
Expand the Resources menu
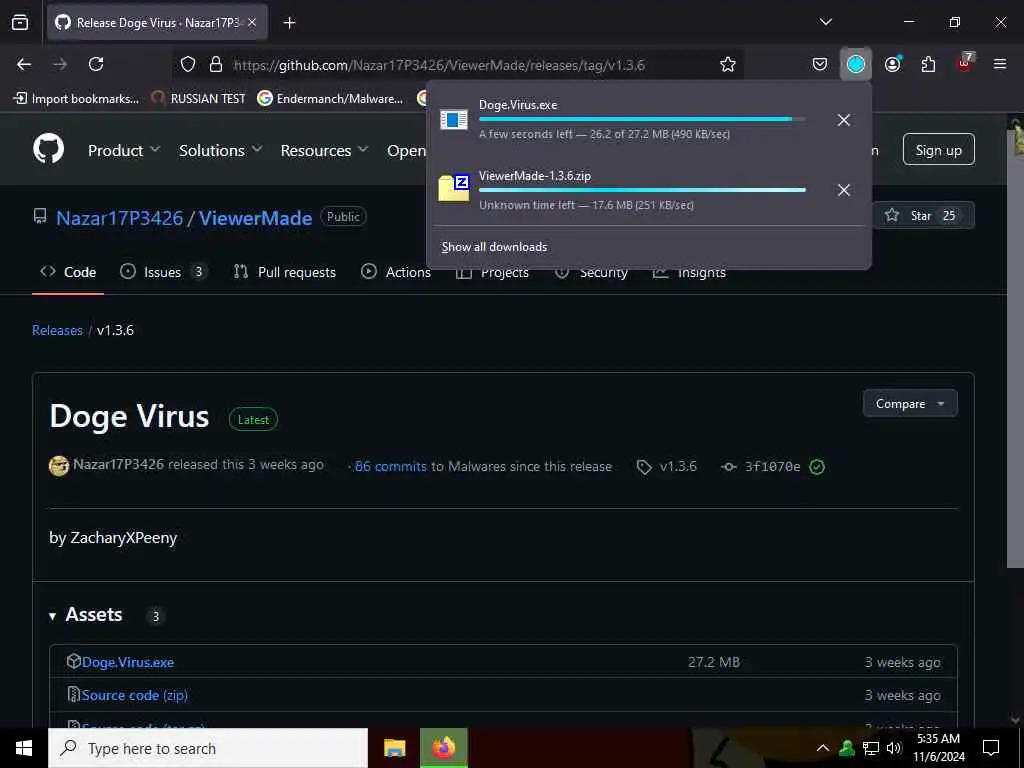[x=325, y=150]
